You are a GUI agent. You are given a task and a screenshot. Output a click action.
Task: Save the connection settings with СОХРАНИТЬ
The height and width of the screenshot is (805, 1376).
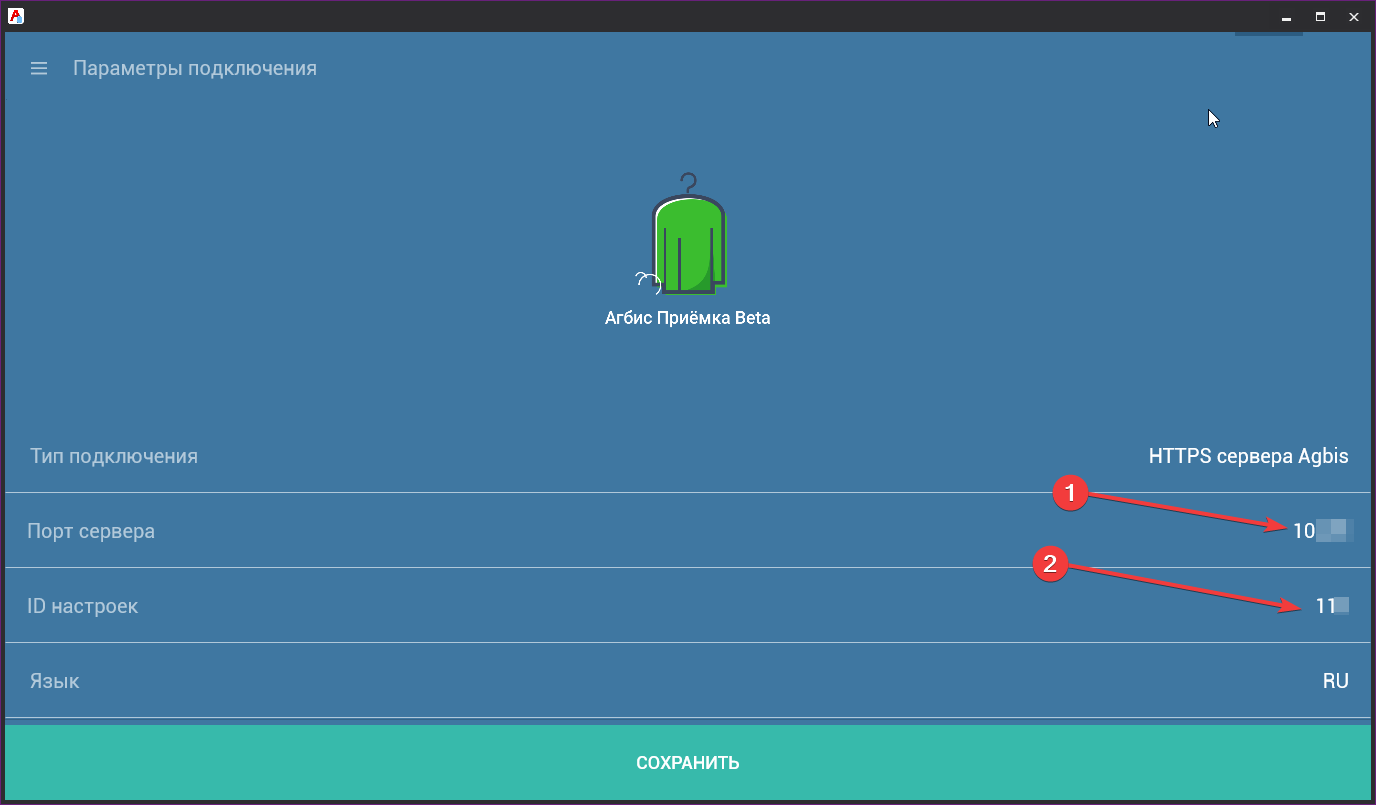(x=688, y=763)
